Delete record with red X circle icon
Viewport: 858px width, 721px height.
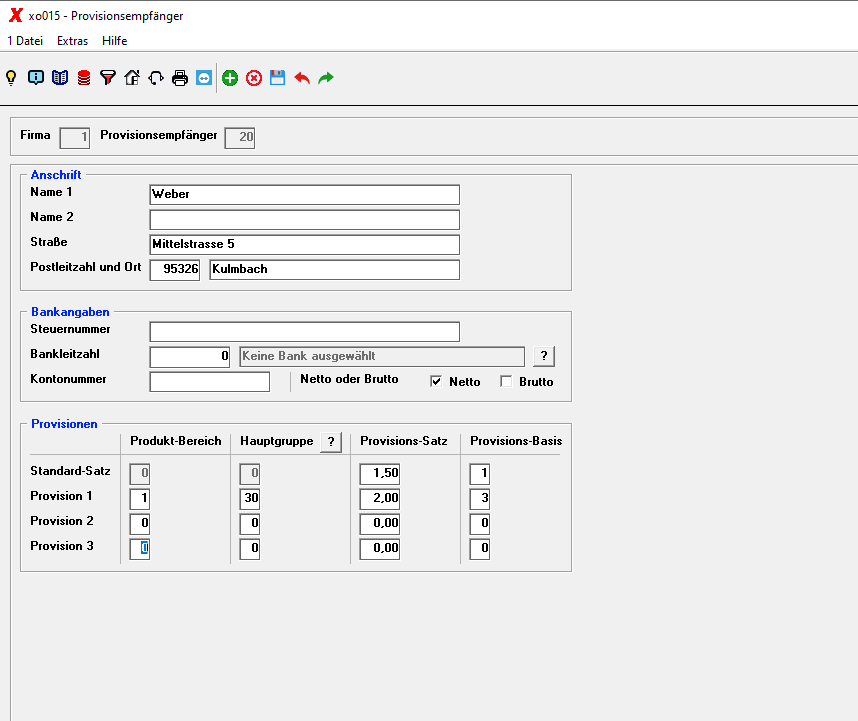tap(254, 78)
